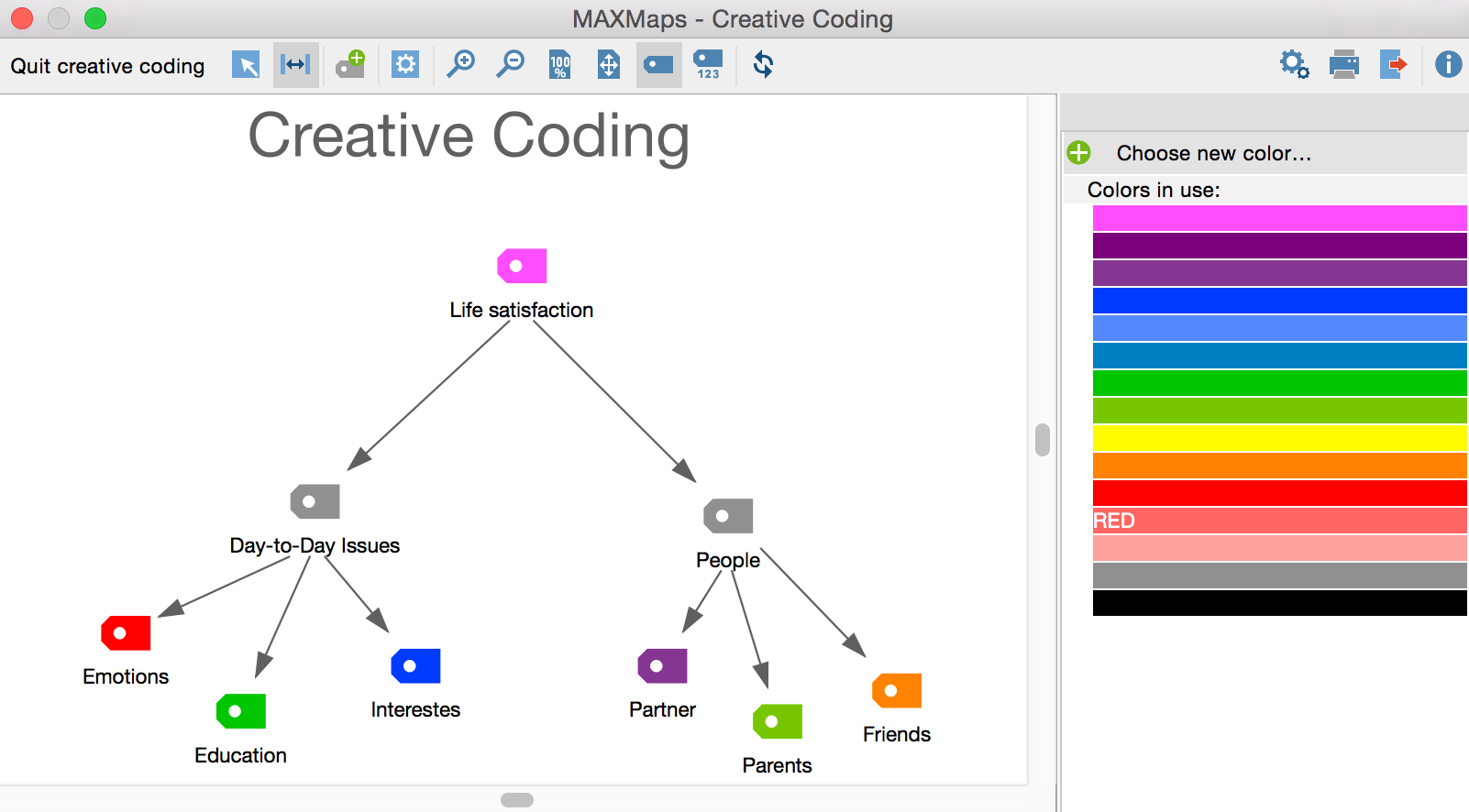Add a new code with the tag-plus icon
Viewport: 1469px width, 812px height.
click(350, 65)
